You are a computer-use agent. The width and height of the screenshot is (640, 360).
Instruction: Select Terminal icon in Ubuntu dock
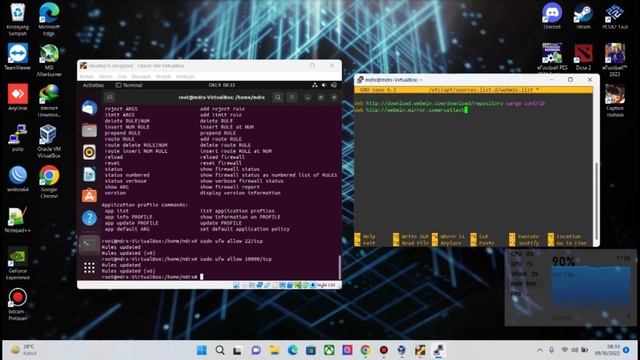click(x=89, y=244)
